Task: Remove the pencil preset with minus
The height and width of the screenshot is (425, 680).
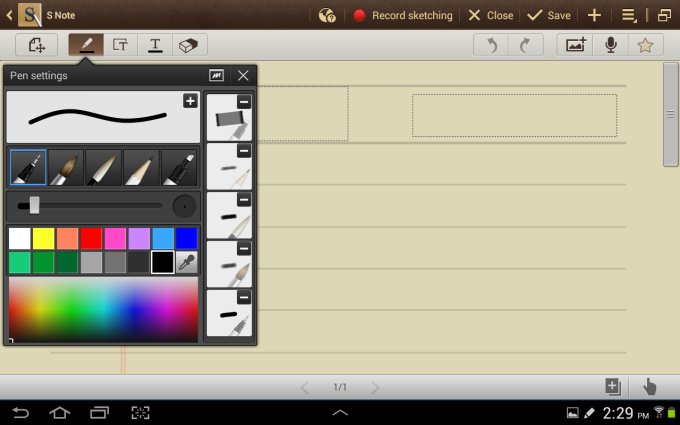Action: [244, 151]
